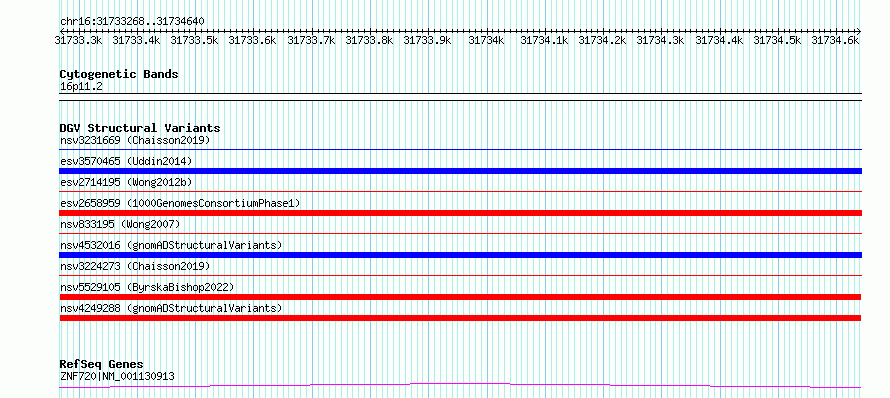Image resolution: width=890 pixels, height=398 pixels.
Task: Click the thick red esv2658959 variant bar
Action: point(460,213)
